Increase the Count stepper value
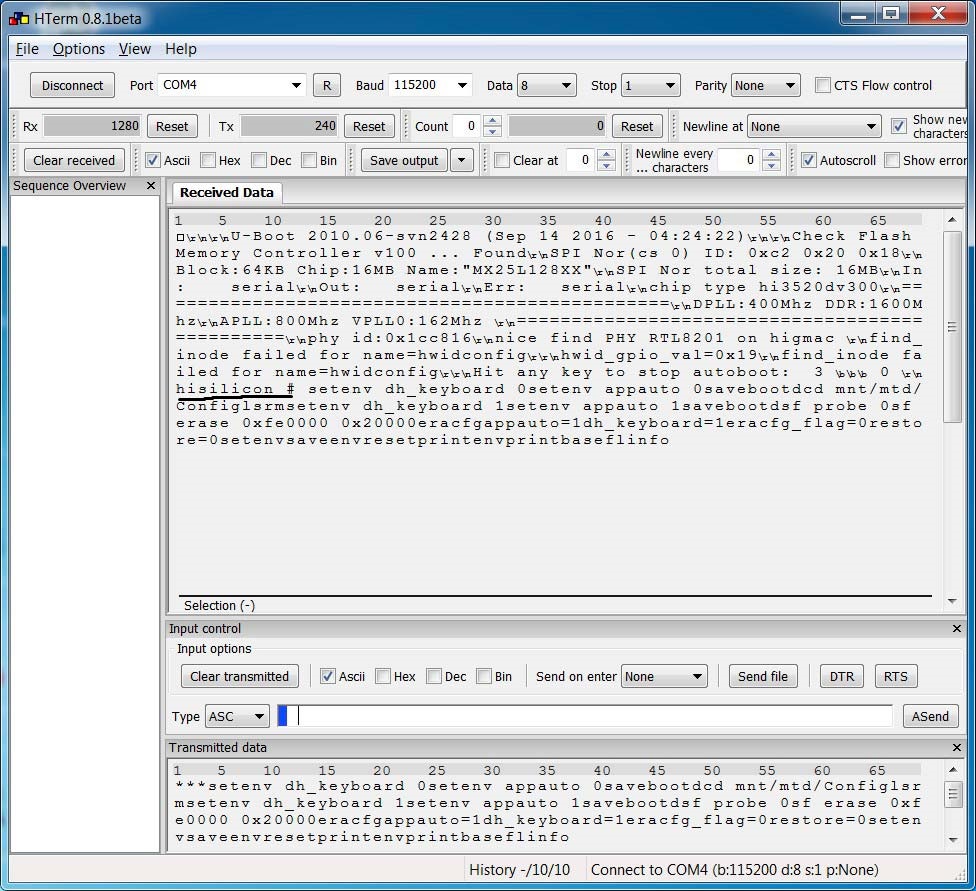 point(492,121)
